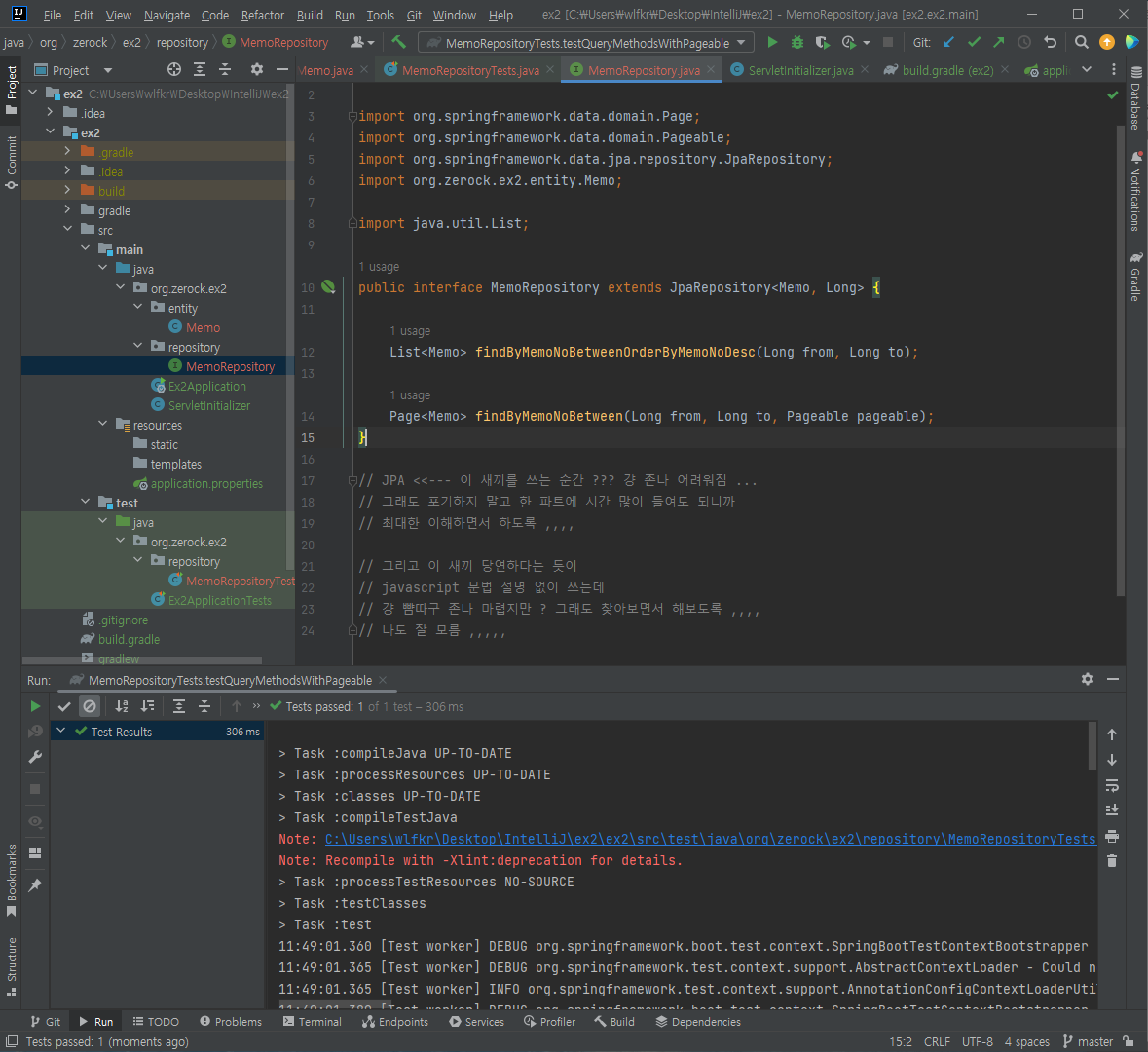Expand all icon in Project panel

200,69
